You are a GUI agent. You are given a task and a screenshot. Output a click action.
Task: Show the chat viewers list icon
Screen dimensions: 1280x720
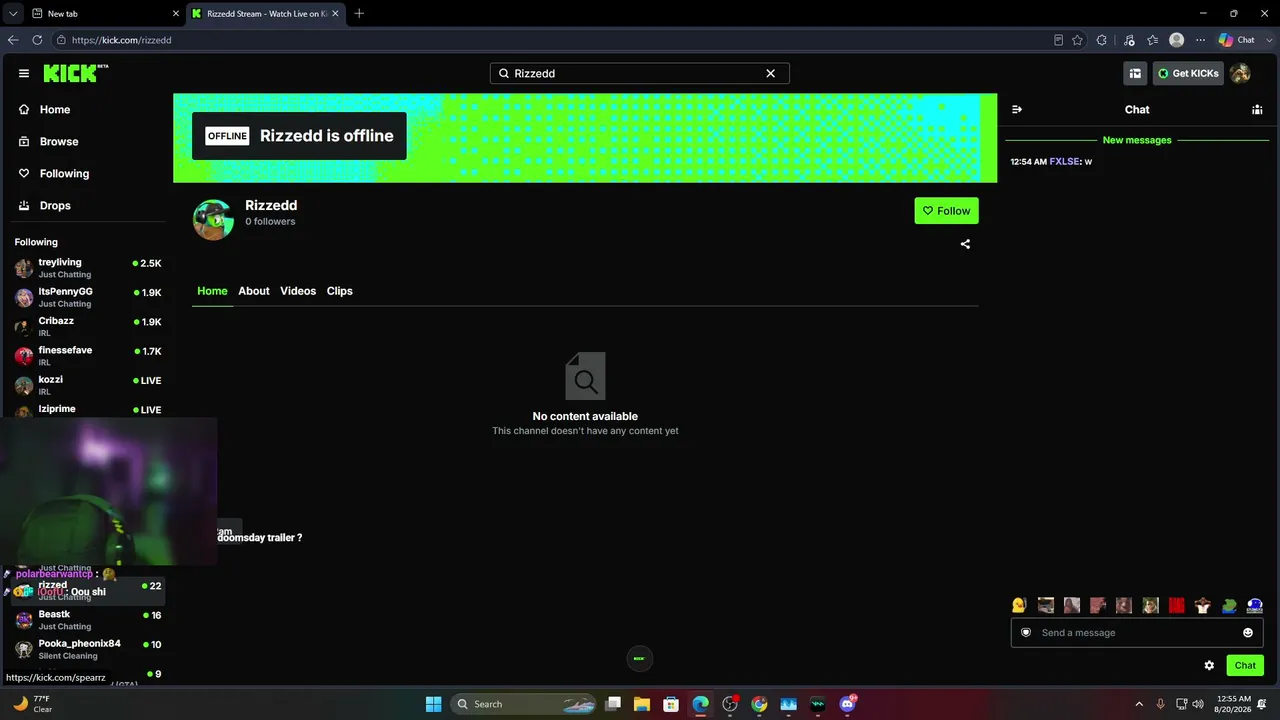[x=1257, y=109]
